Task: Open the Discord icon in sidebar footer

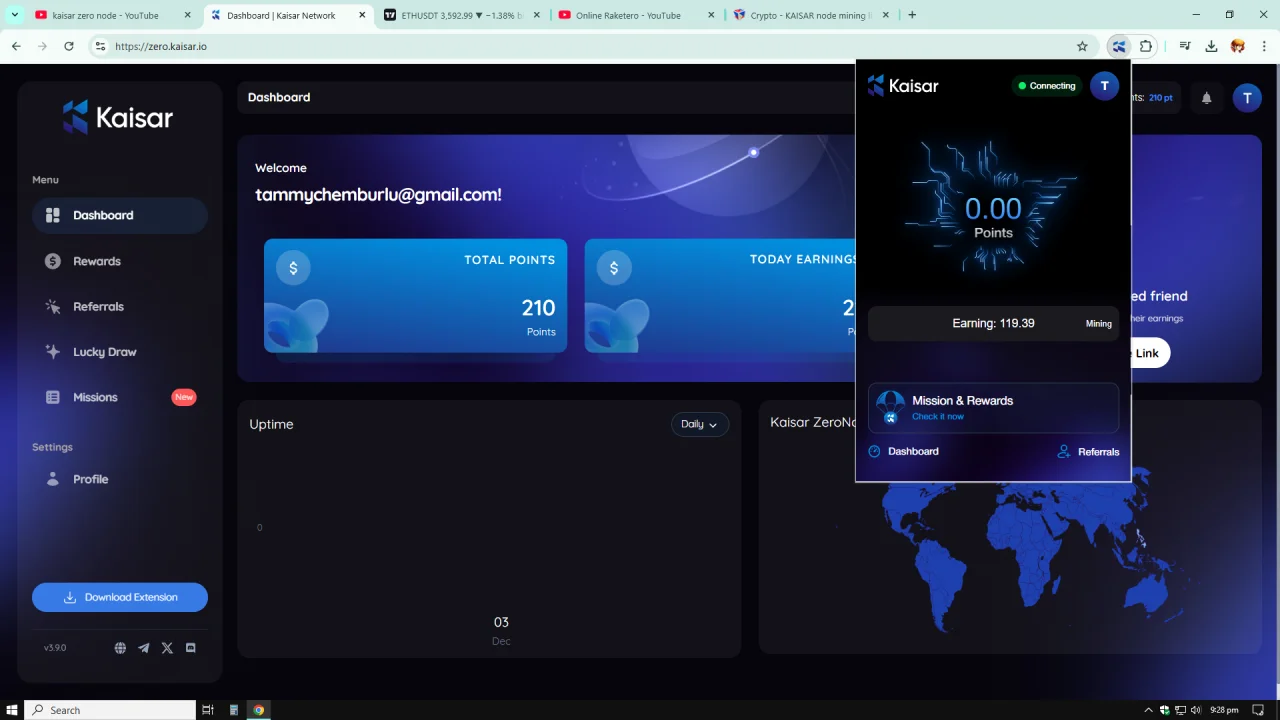Action: pyautogui.click(x=191, y=648)
